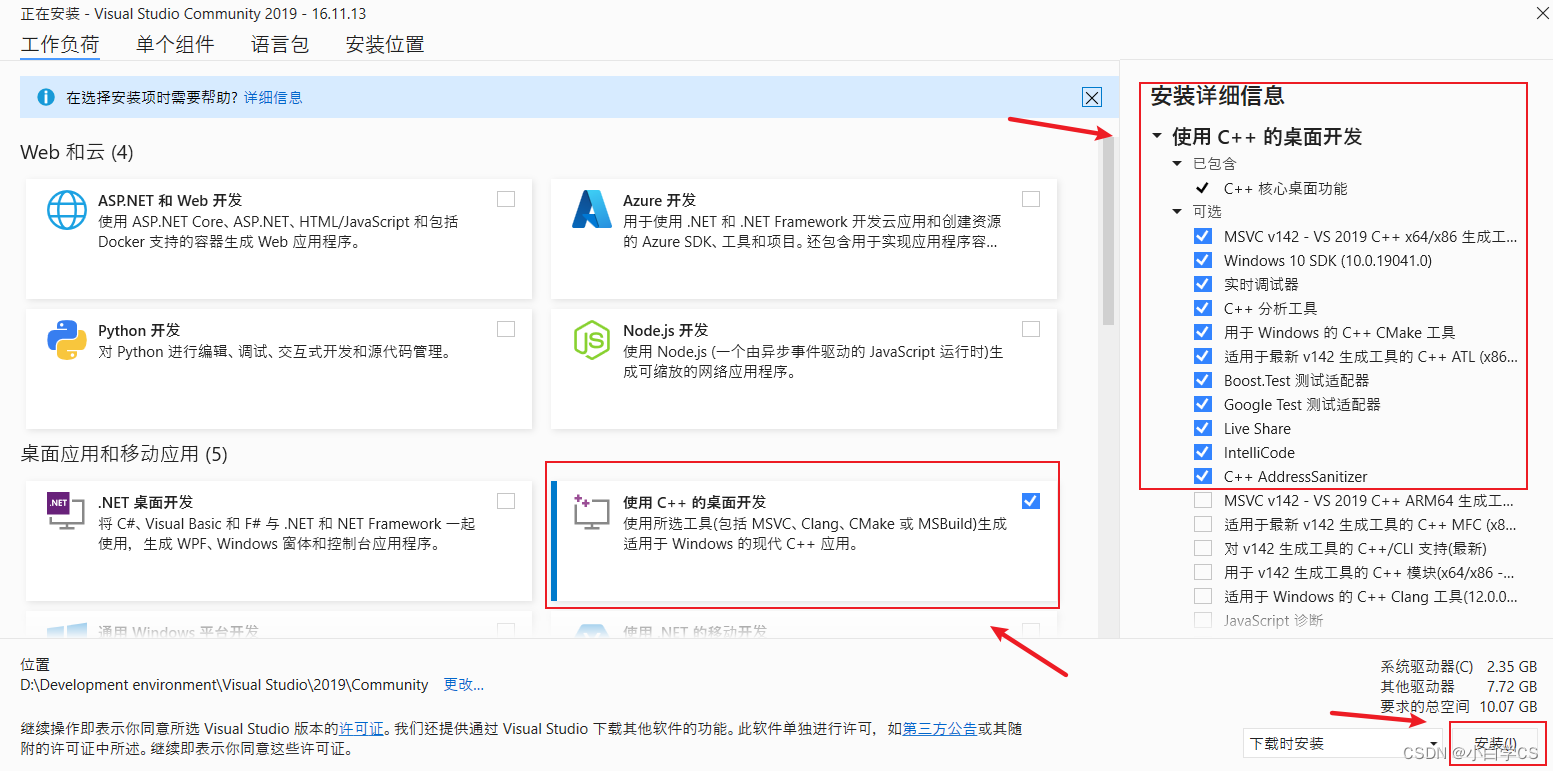Screen dimensions: 1553x771
Task: Uncheck Google Test 测试适配器
Action: click(1203, 405)
